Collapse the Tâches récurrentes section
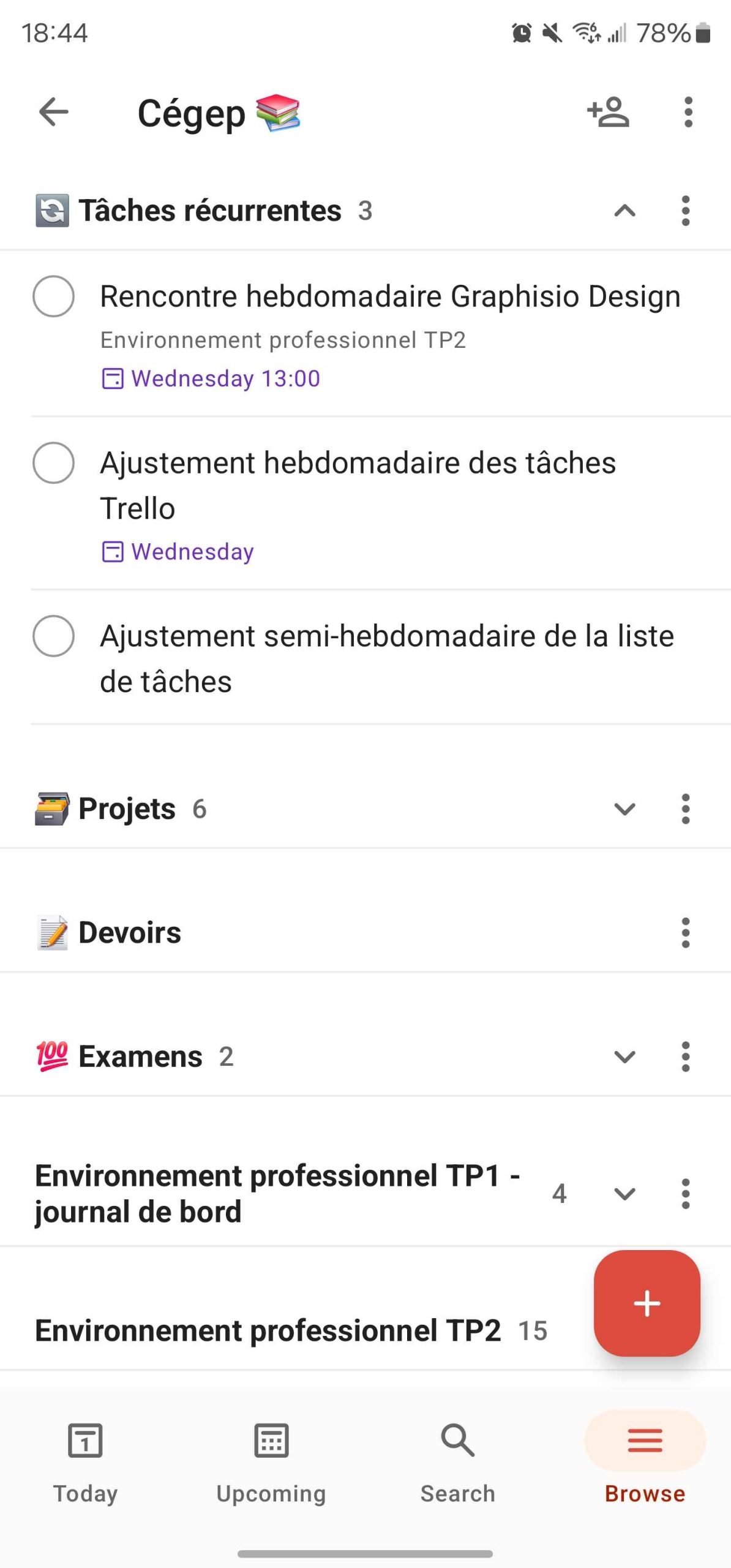731x1568 pixels. (624, 211)
